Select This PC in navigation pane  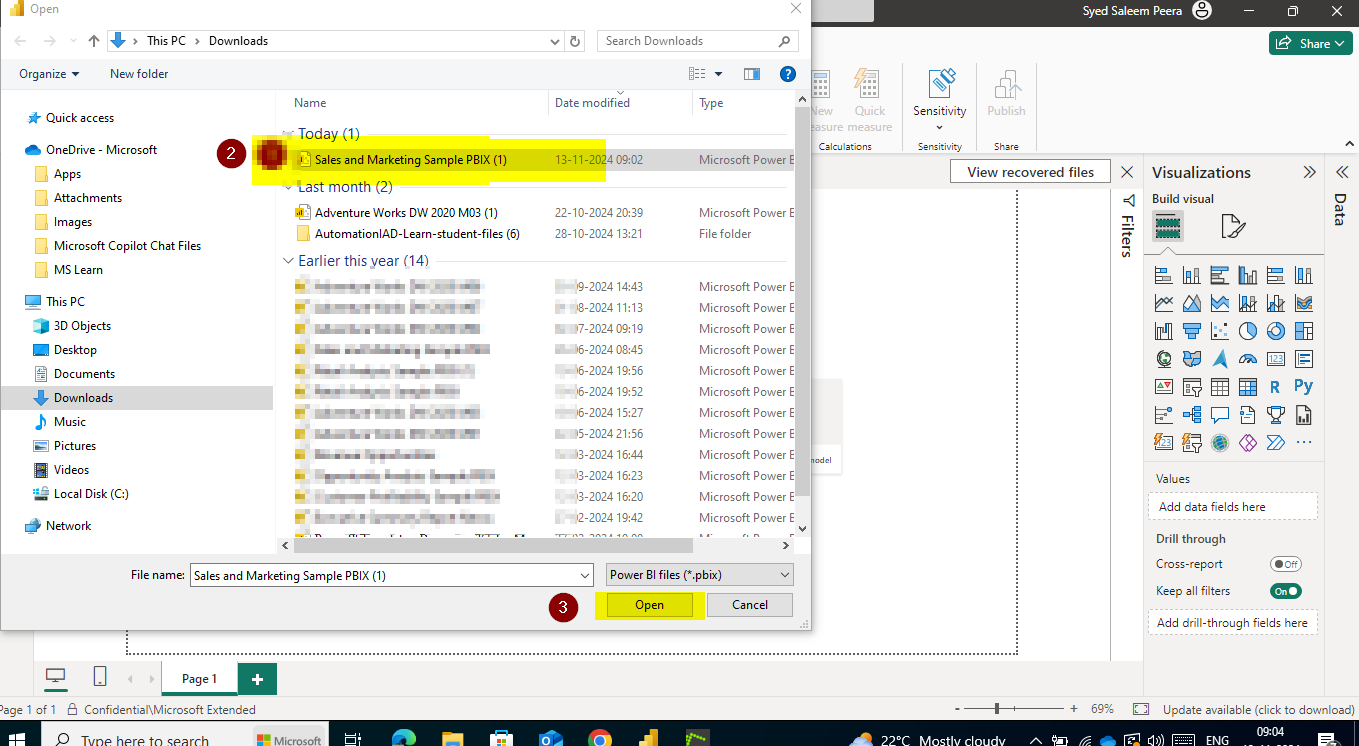65,302
